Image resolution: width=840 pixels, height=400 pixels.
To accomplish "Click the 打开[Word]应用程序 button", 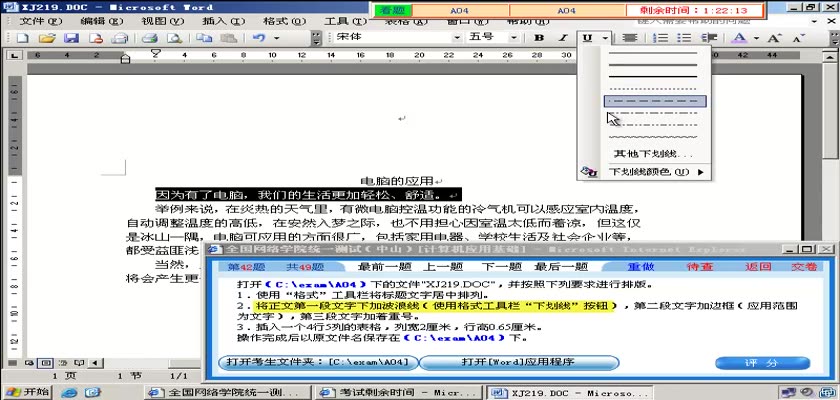I will point(518,363).
